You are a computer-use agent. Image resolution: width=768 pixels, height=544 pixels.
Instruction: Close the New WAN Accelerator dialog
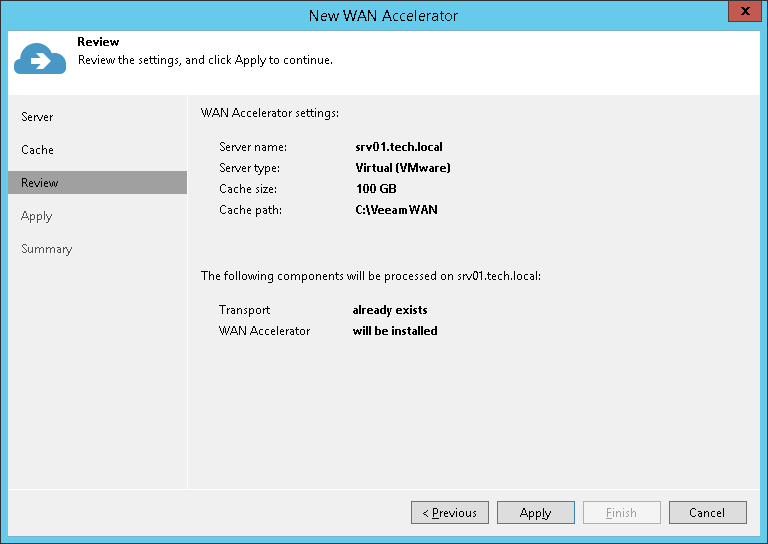point(741,14)
